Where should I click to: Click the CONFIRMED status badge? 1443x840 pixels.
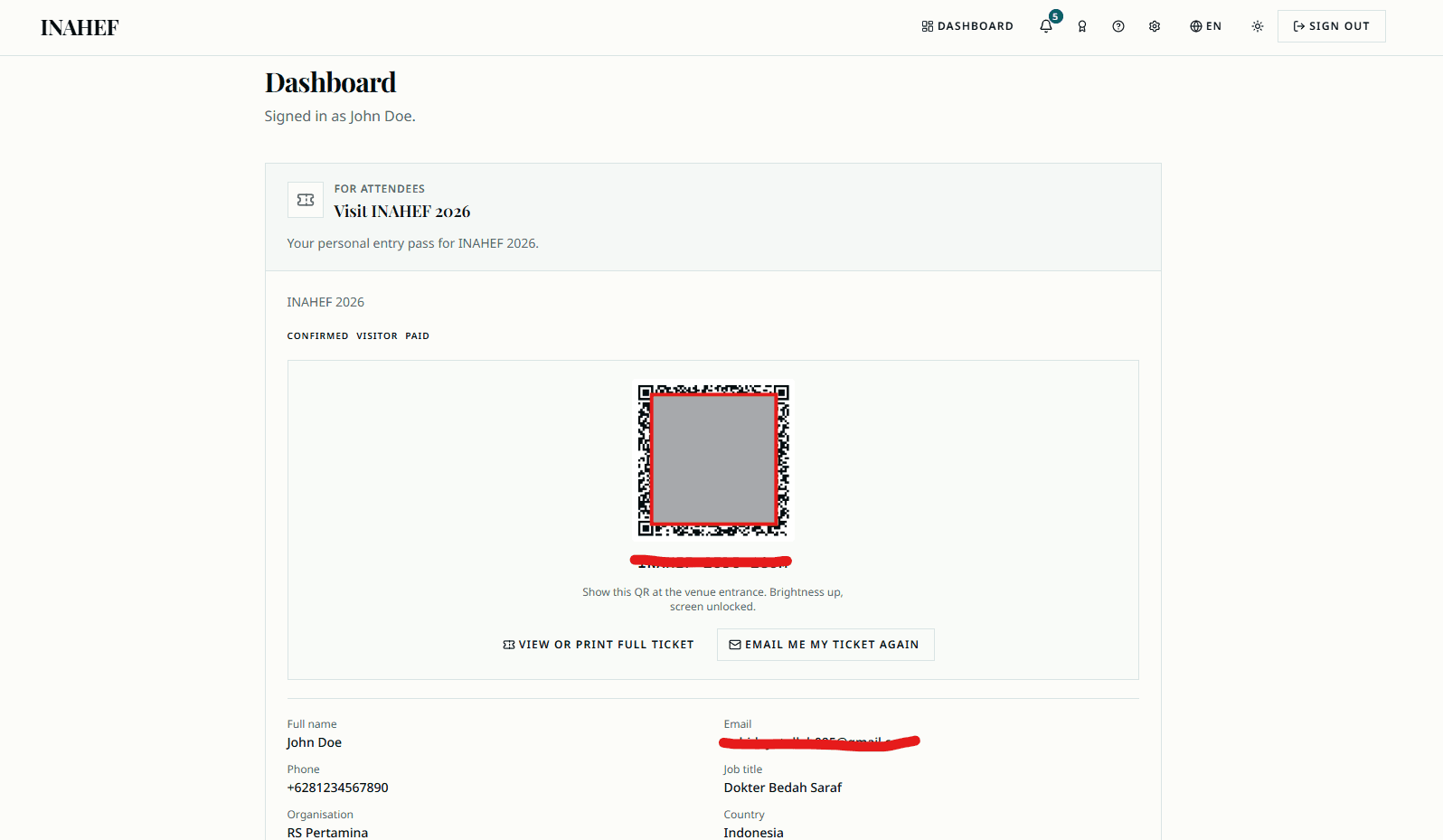pyautogui.click(x=318, y=336)
